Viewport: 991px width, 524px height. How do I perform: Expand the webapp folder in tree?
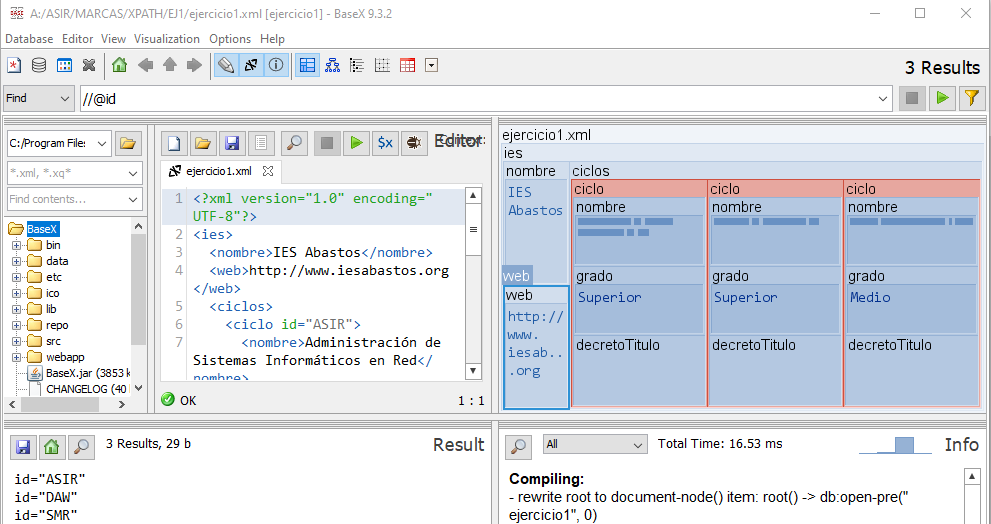[x=17, y=357]
